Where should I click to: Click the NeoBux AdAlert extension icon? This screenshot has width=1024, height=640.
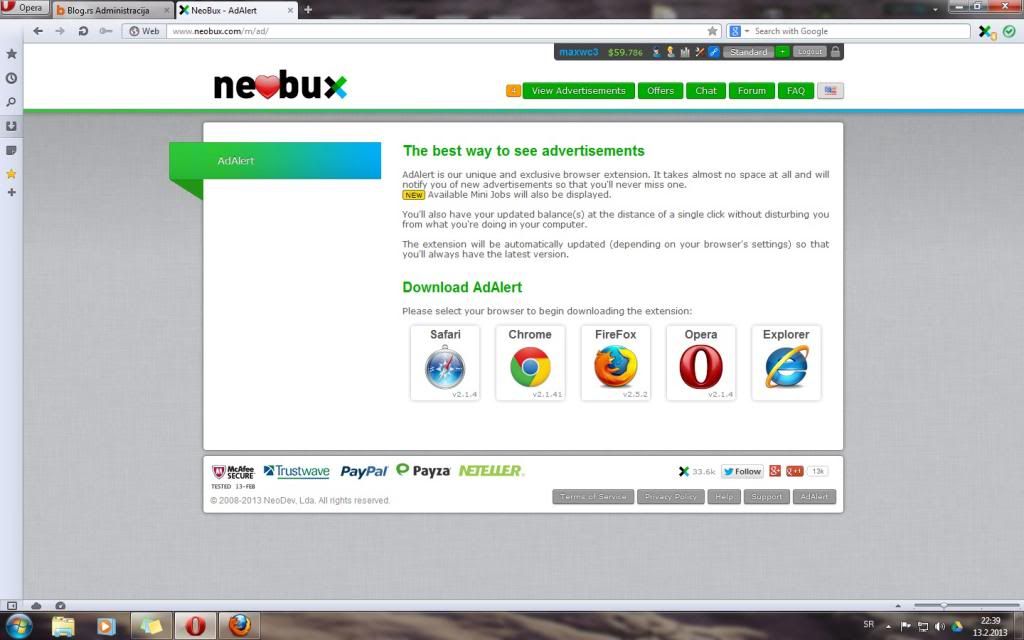tap(987, 31)
